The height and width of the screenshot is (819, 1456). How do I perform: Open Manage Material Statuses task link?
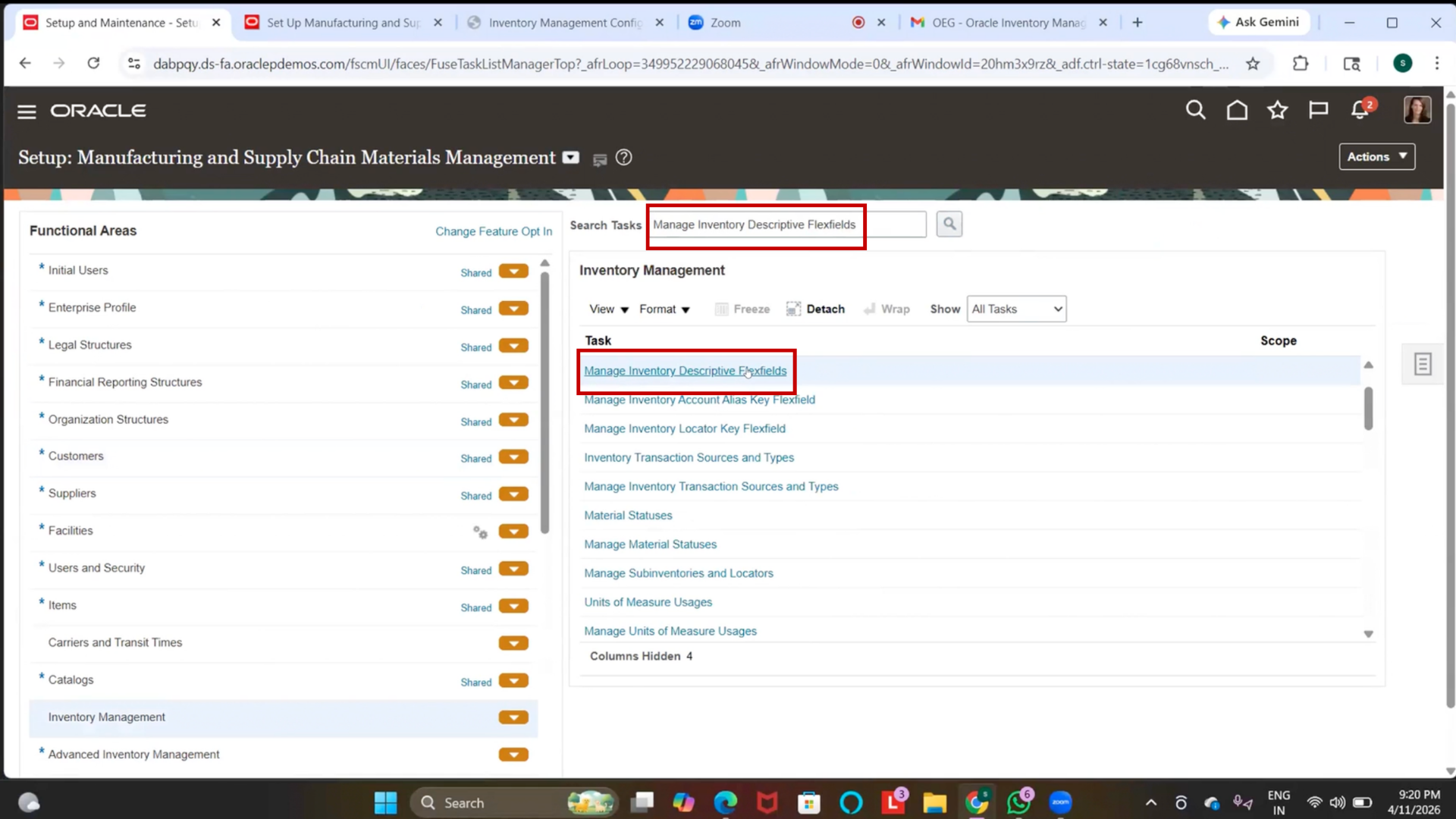(650, 544)
